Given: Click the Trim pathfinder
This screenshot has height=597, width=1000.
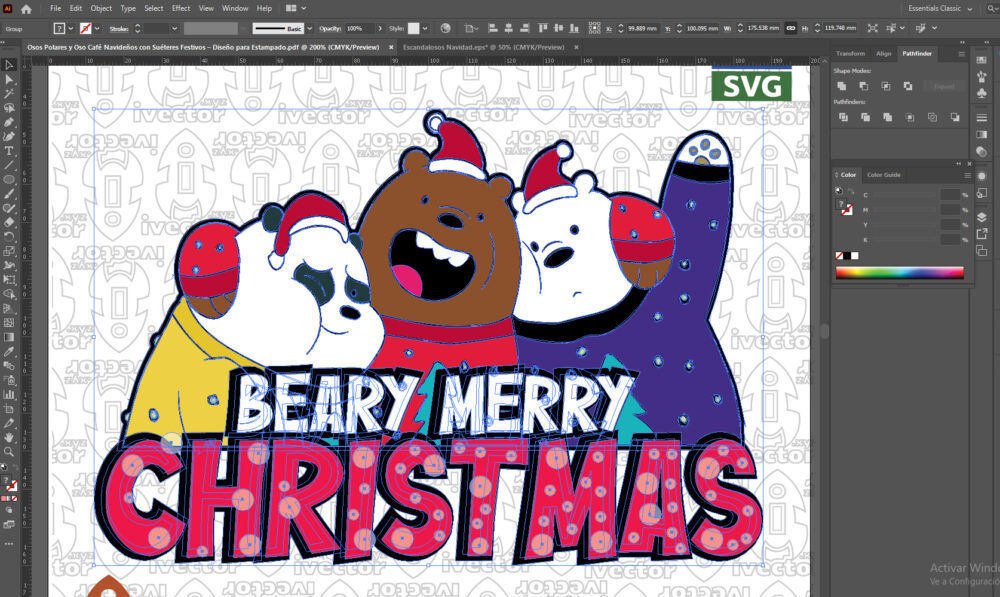Looking at the screenshot, I should (865, 117).
